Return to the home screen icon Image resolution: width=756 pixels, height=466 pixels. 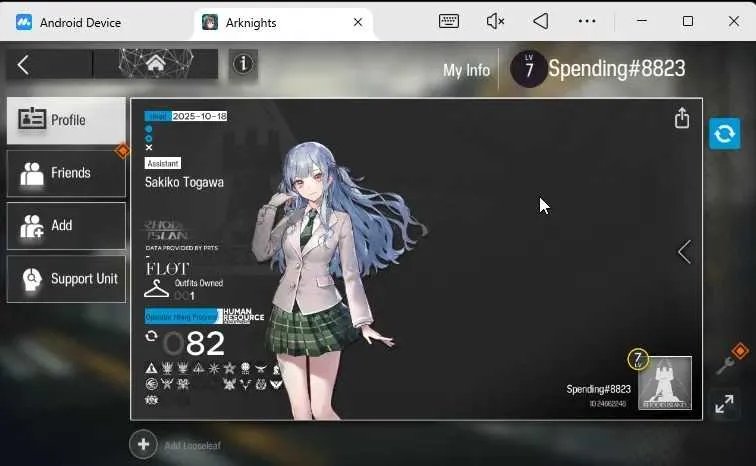[x=155, y=63]
